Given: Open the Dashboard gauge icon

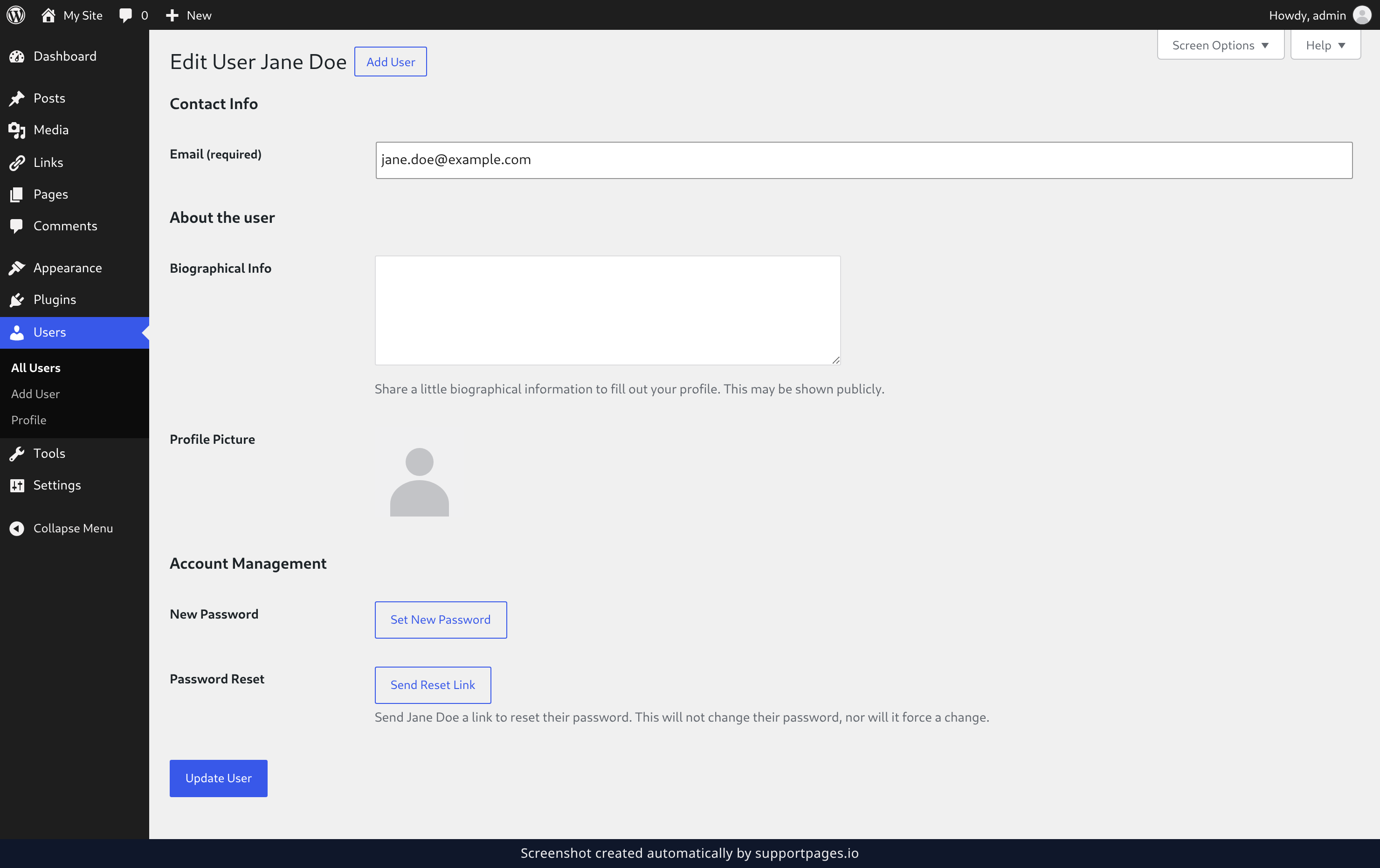Looking at the screenshot, I should click(17, 56).
